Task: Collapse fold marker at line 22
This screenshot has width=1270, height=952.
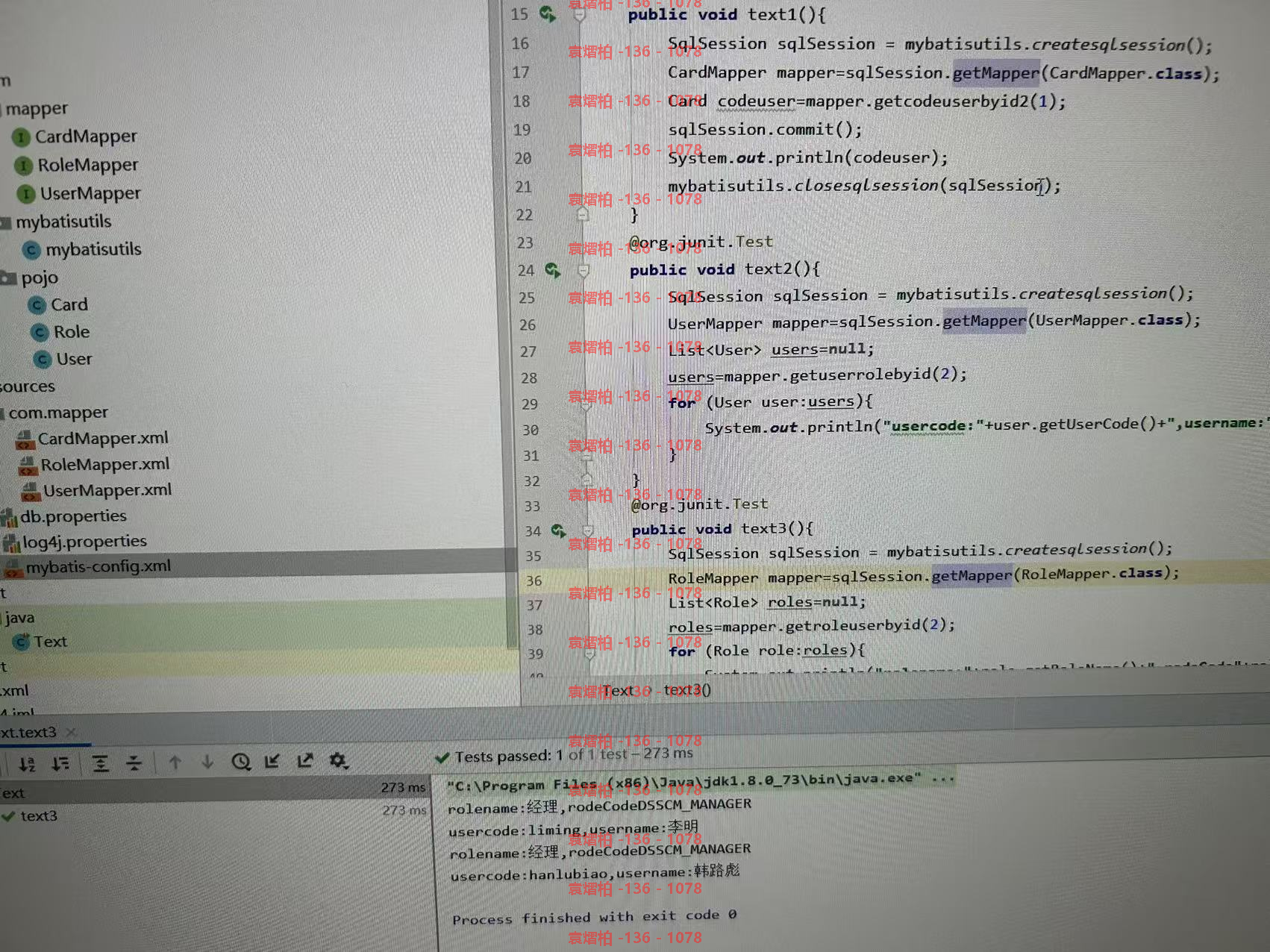Action: coord(583,215)
